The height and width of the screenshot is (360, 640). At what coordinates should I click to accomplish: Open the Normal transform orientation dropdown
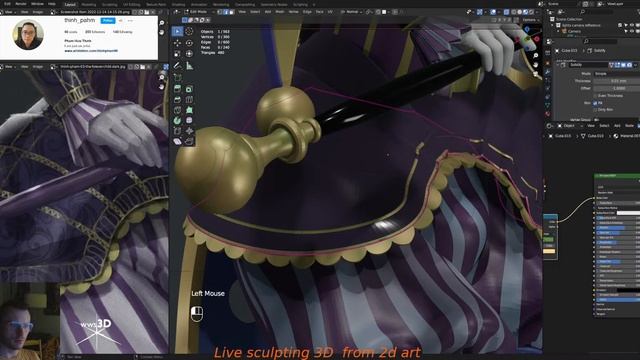pos(352,12)
